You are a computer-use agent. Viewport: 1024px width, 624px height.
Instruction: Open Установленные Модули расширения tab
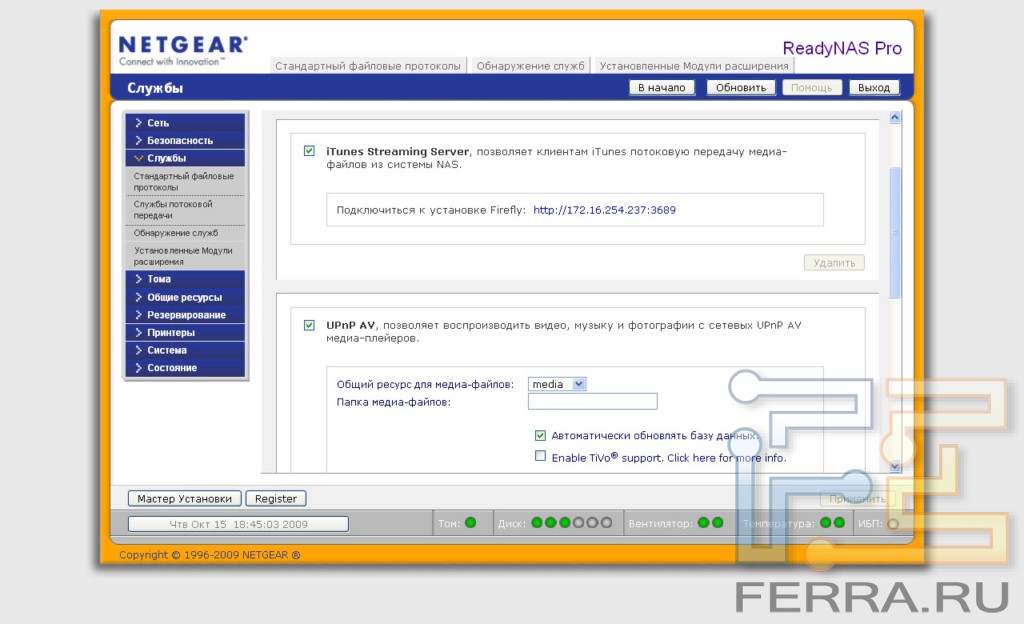click(x=694, y=66)
